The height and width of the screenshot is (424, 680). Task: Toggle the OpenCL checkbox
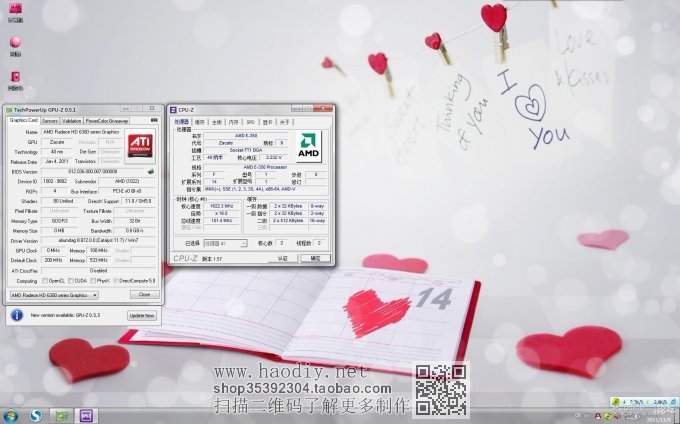coord(47,281)
